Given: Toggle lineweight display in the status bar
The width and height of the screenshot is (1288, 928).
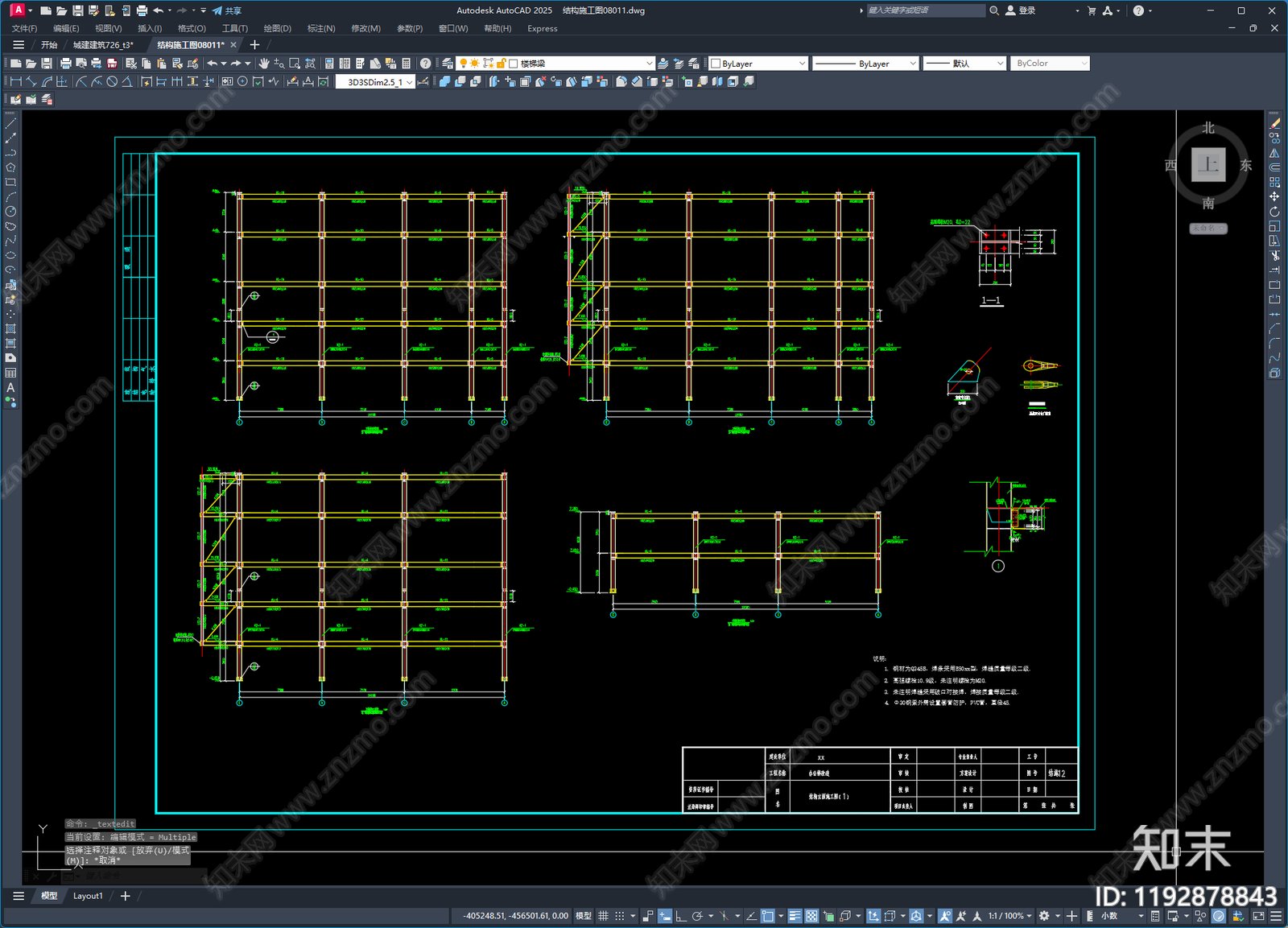Looking at the screenshot, I should (x=795, y=916).
